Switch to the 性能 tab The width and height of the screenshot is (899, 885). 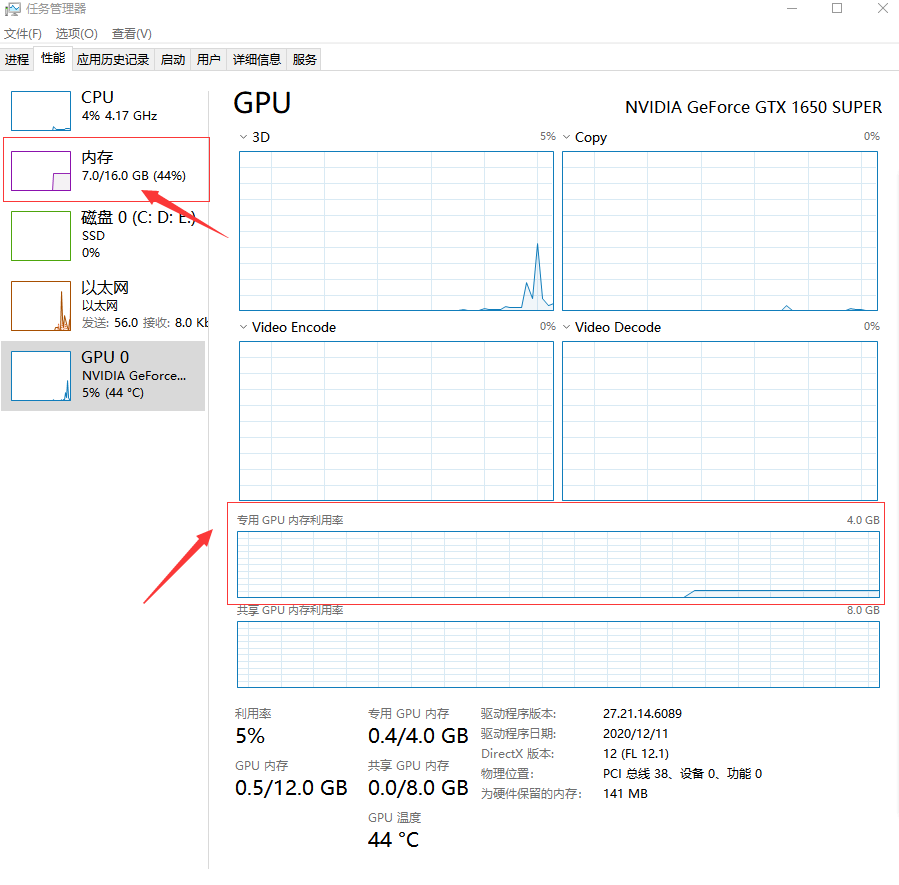(53, 58)
